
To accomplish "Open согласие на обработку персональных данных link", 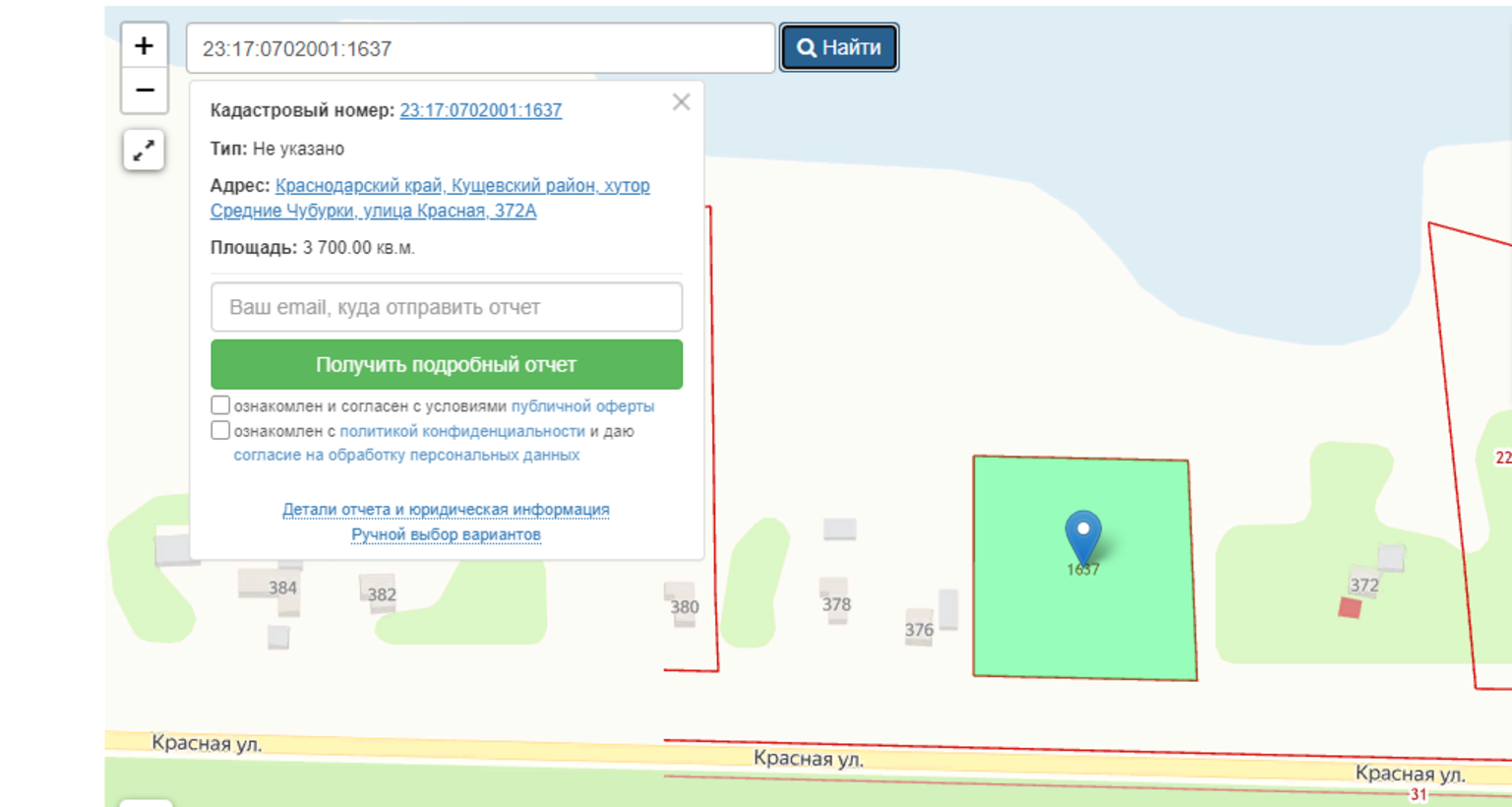I will coord(406,455).
